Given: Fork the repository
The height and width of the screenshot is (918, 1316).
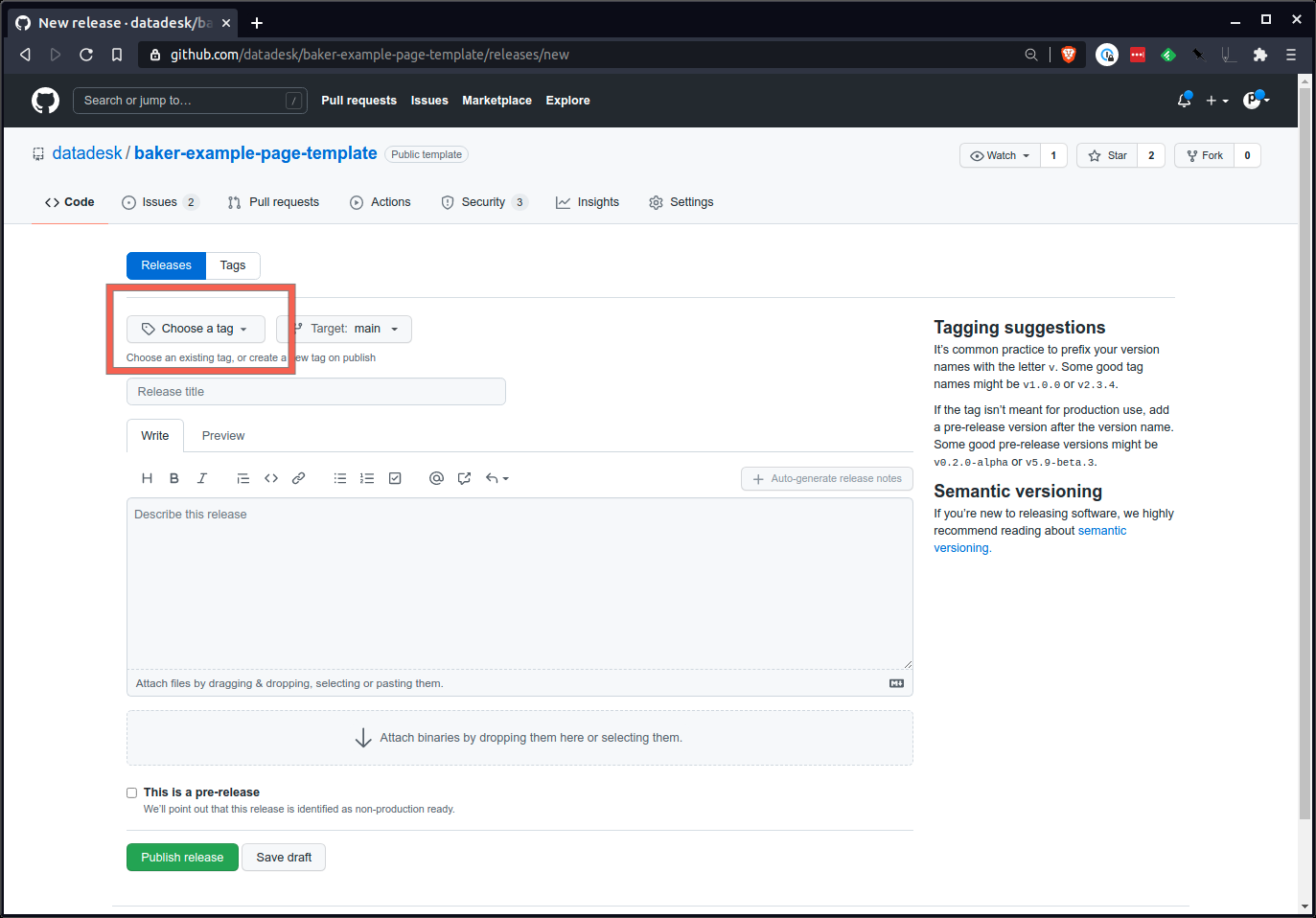Looking at the screenshot, I should 1205,155.
